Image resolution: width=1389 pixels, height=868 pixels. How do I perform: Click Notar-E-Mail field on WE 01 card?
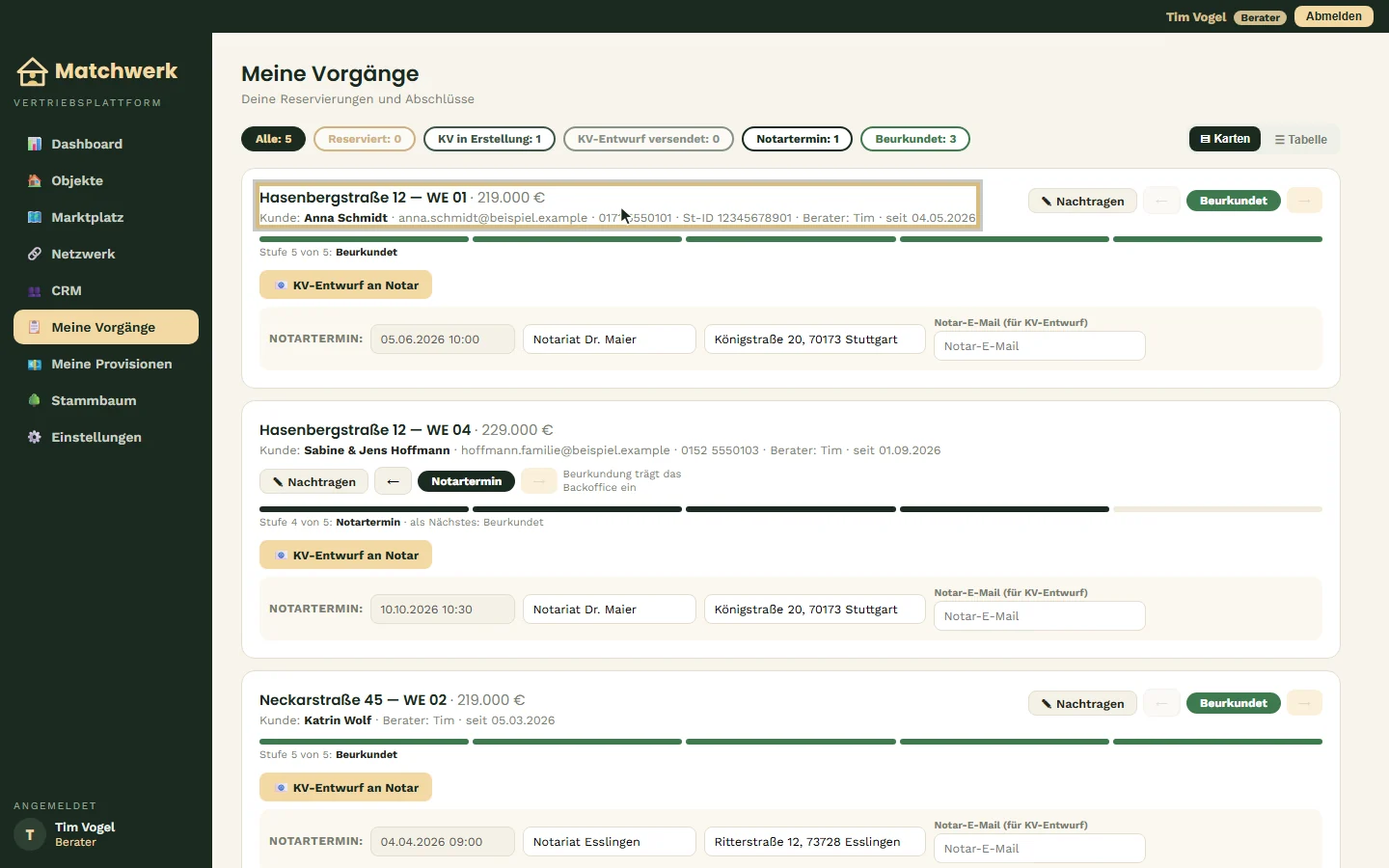[x=1040, y=345]
